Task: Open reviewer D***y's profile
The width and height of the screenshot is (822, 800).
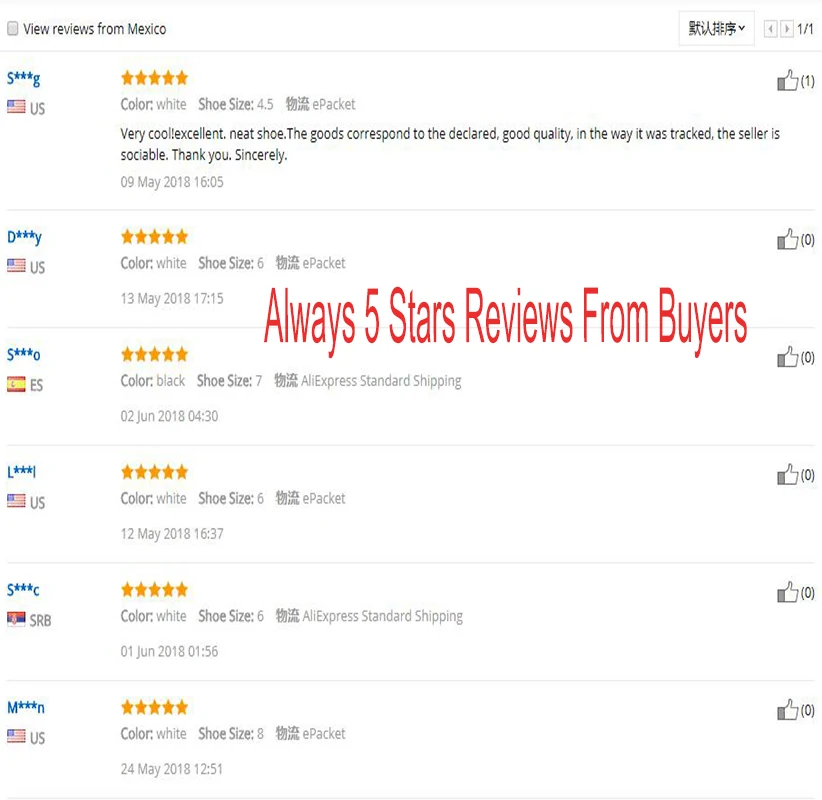Action: click(24, 237)
